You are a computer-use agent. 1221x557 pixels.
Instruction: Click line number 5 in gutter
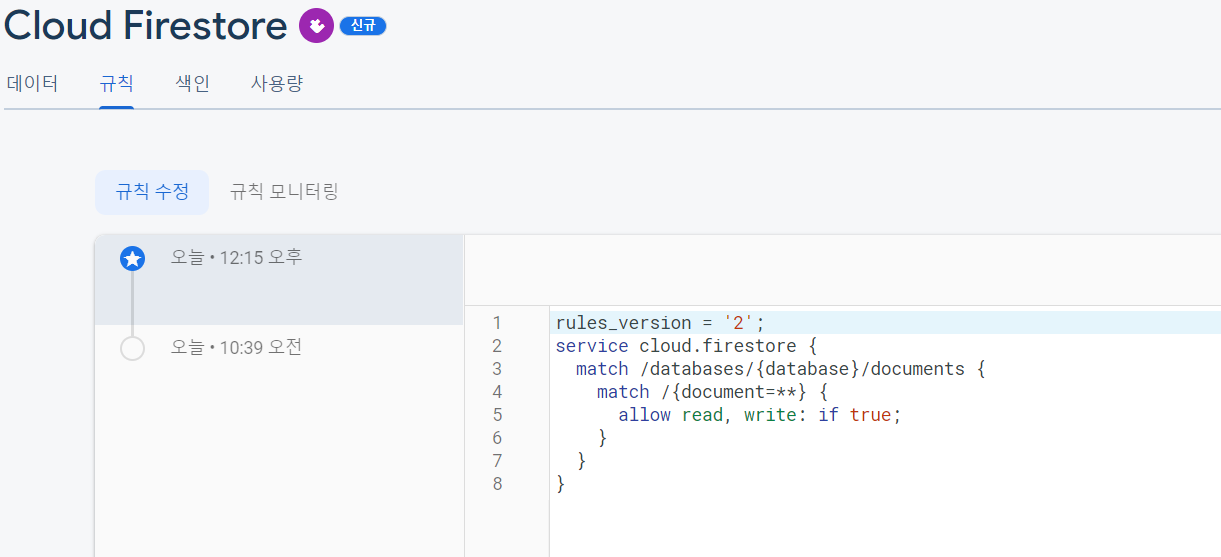(x=497, y=415)
